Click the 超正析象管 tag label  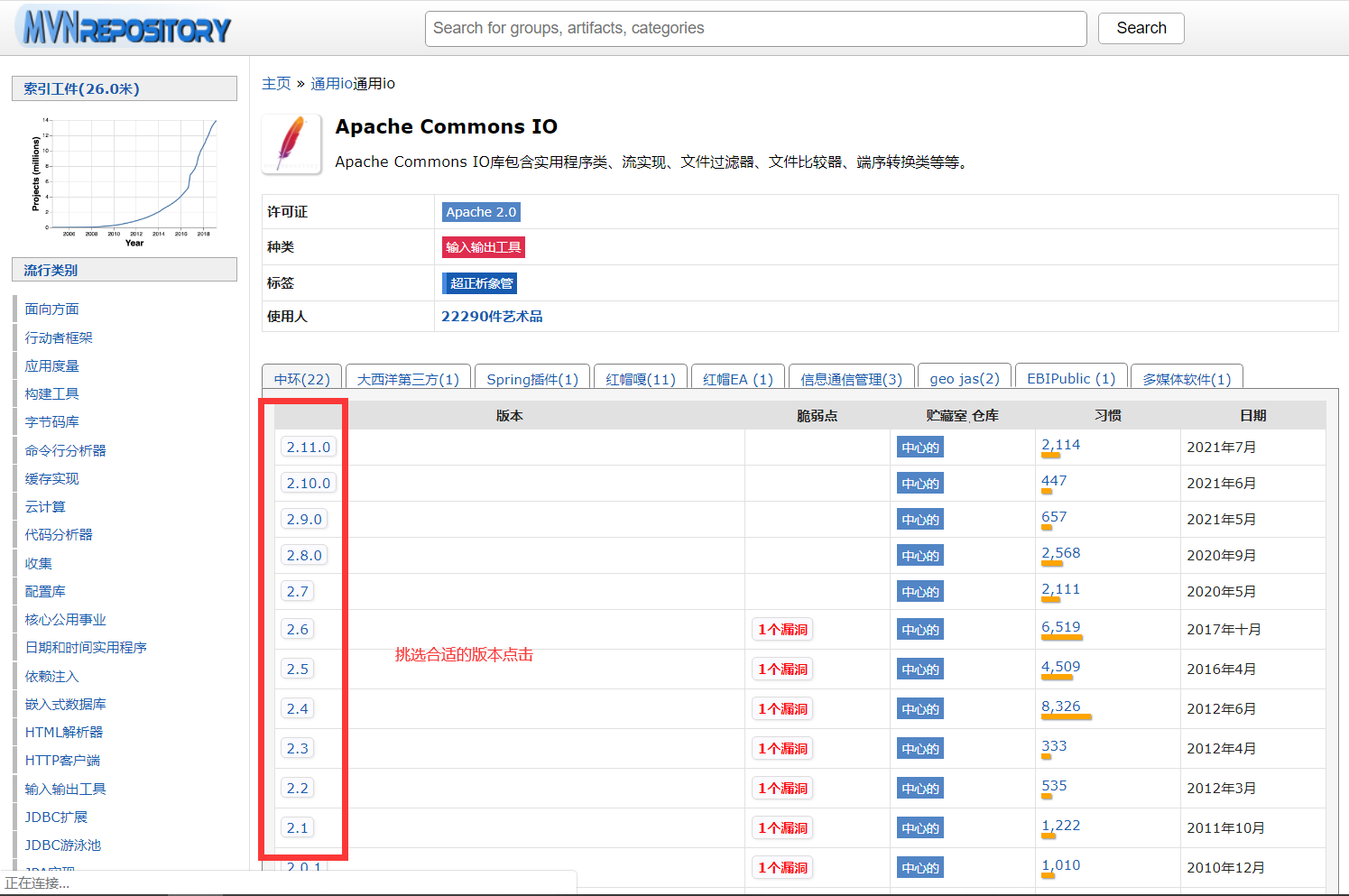pyautogui.click(x=480, y=283)
